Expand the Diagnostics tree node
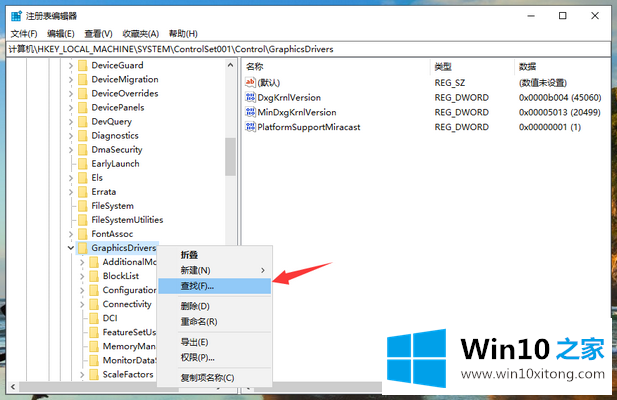This screenshot has height=400, width=617. [70, 135]
